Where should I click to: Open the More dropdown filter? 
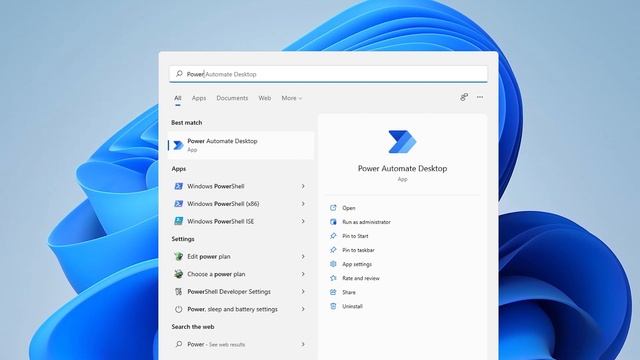[291, 98]
